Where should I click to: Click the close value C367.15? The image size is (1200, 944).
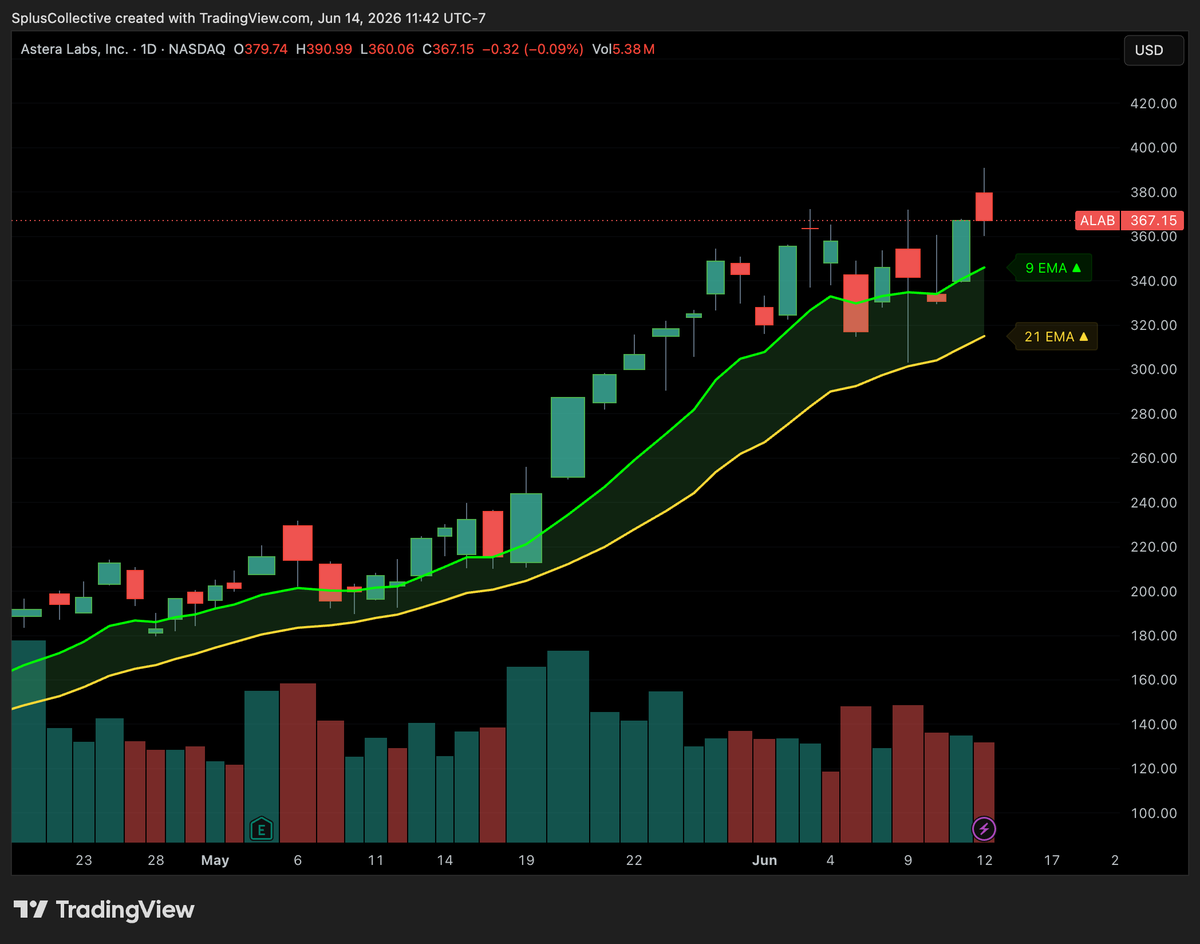click(x=450, y=49)
